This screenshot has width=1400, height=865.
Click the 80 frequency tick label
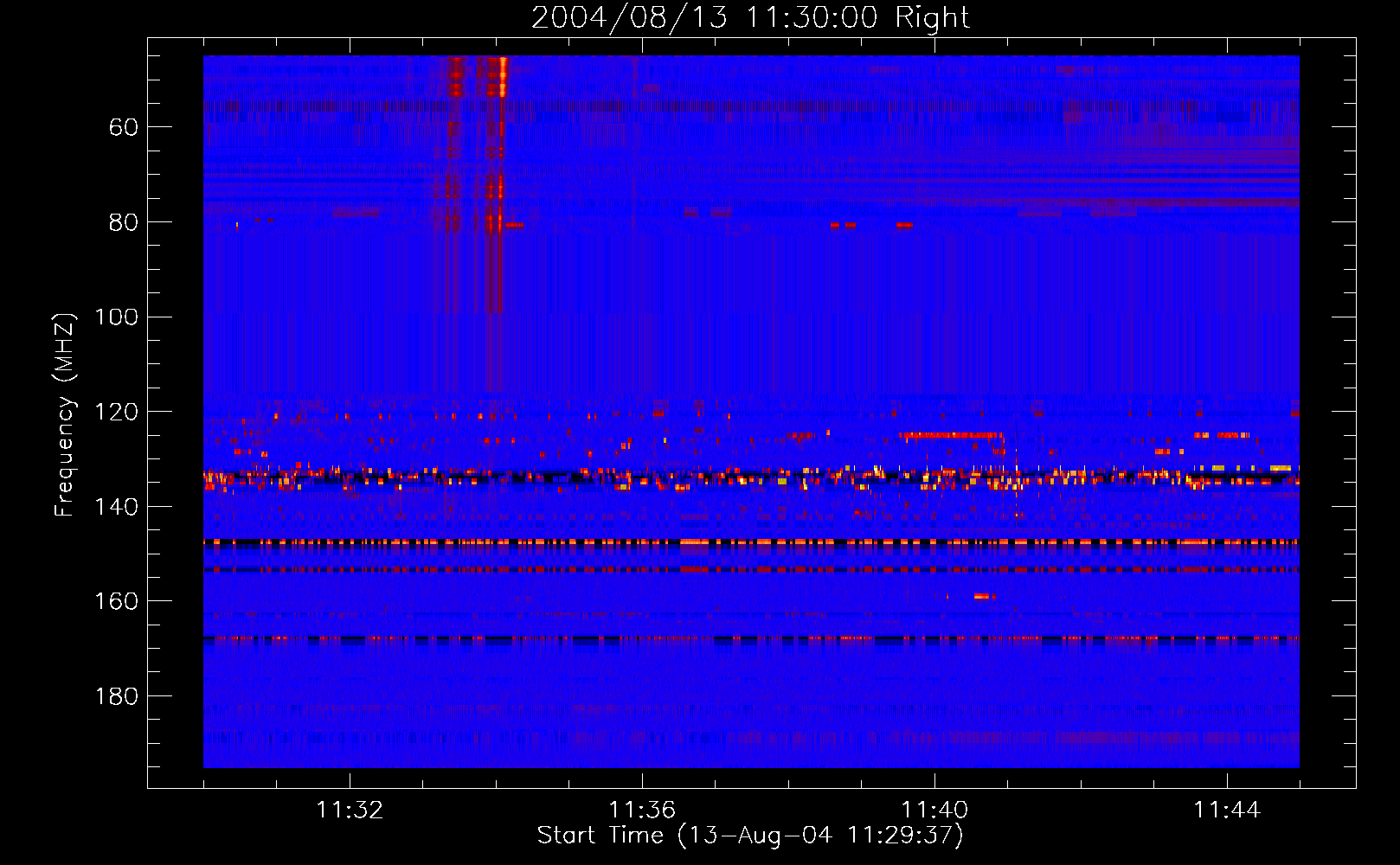[124, 222]
